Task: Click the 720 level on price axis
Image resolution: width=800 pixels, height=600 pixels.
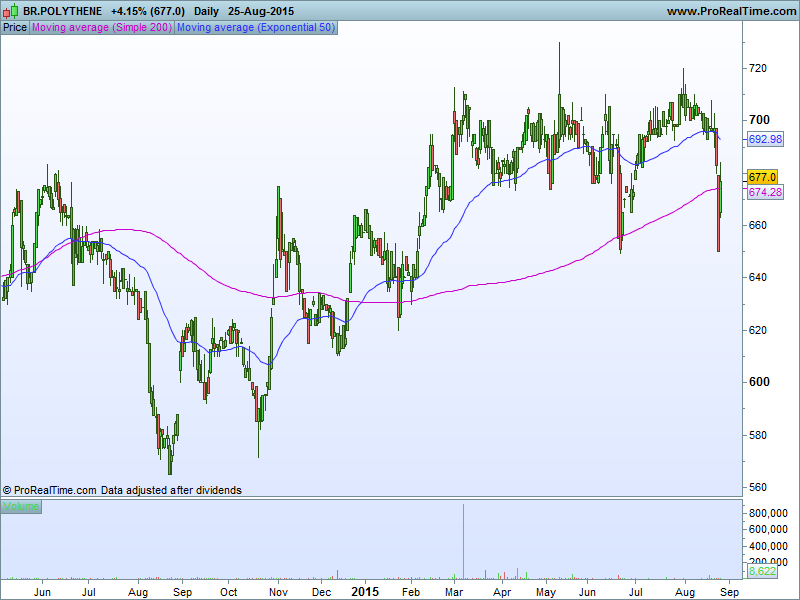Action: pos(758,68)
